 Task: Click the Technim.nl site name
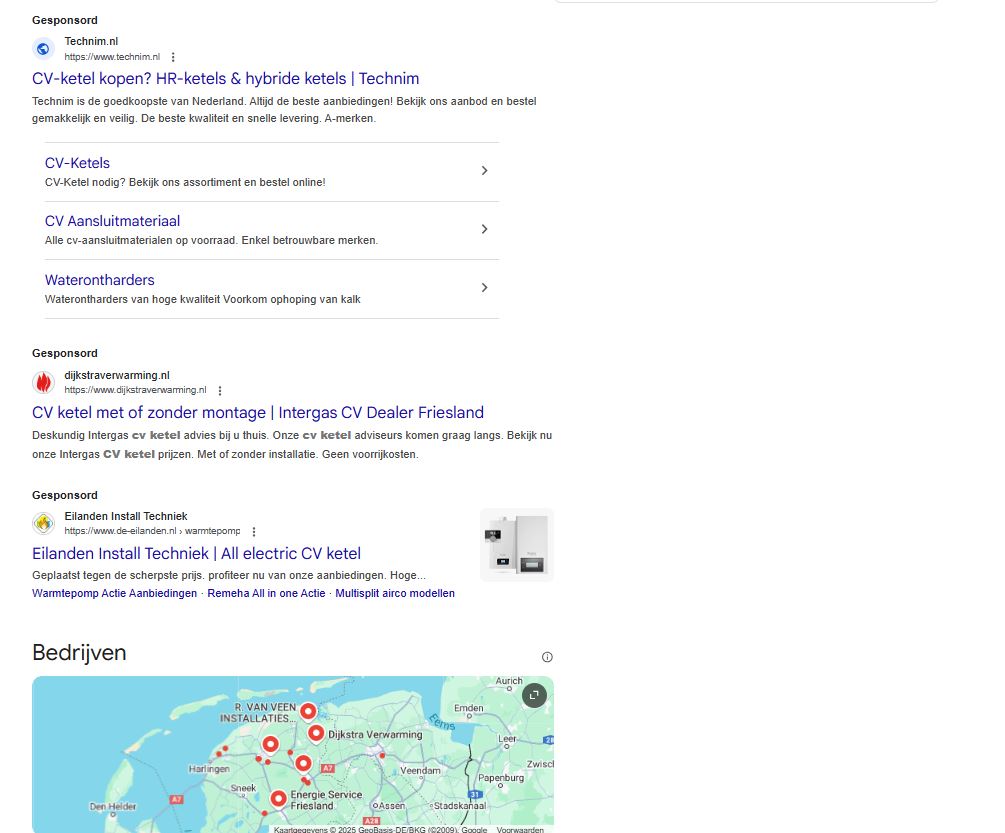coord(91,42)
